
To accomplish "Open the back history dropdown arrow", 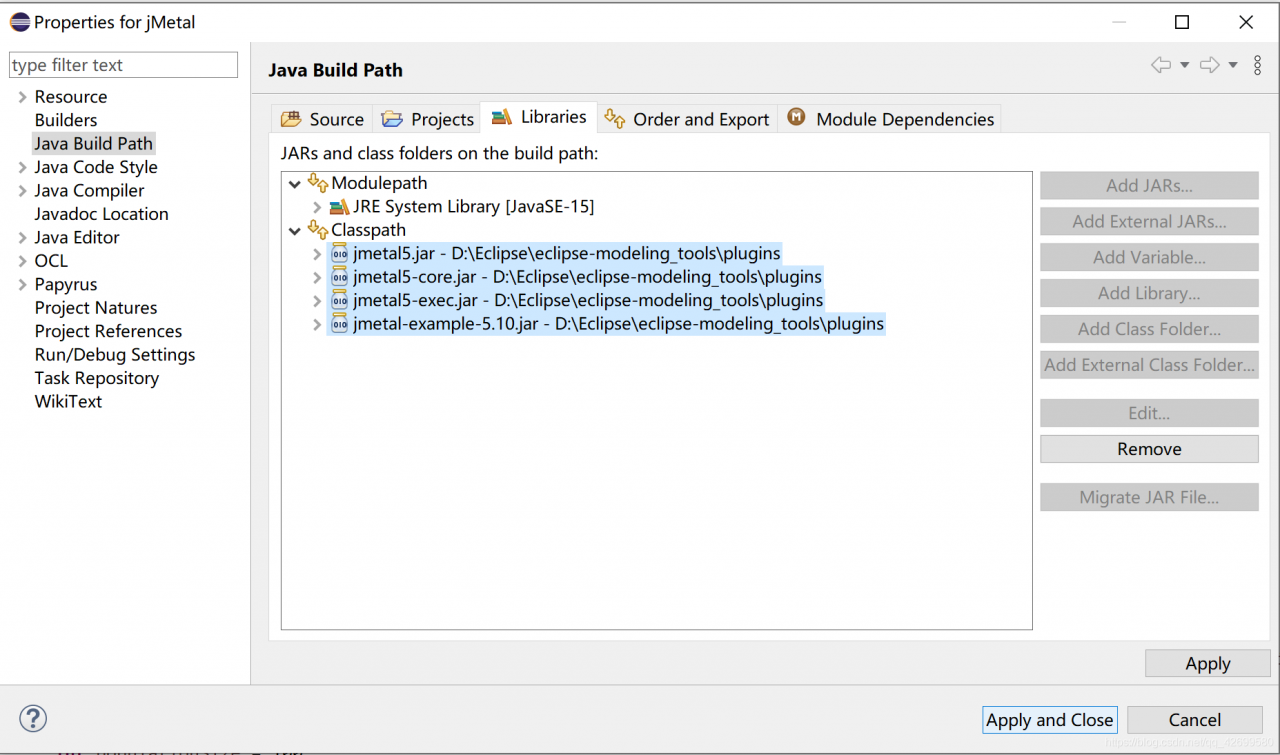I will click(1184, 65).
